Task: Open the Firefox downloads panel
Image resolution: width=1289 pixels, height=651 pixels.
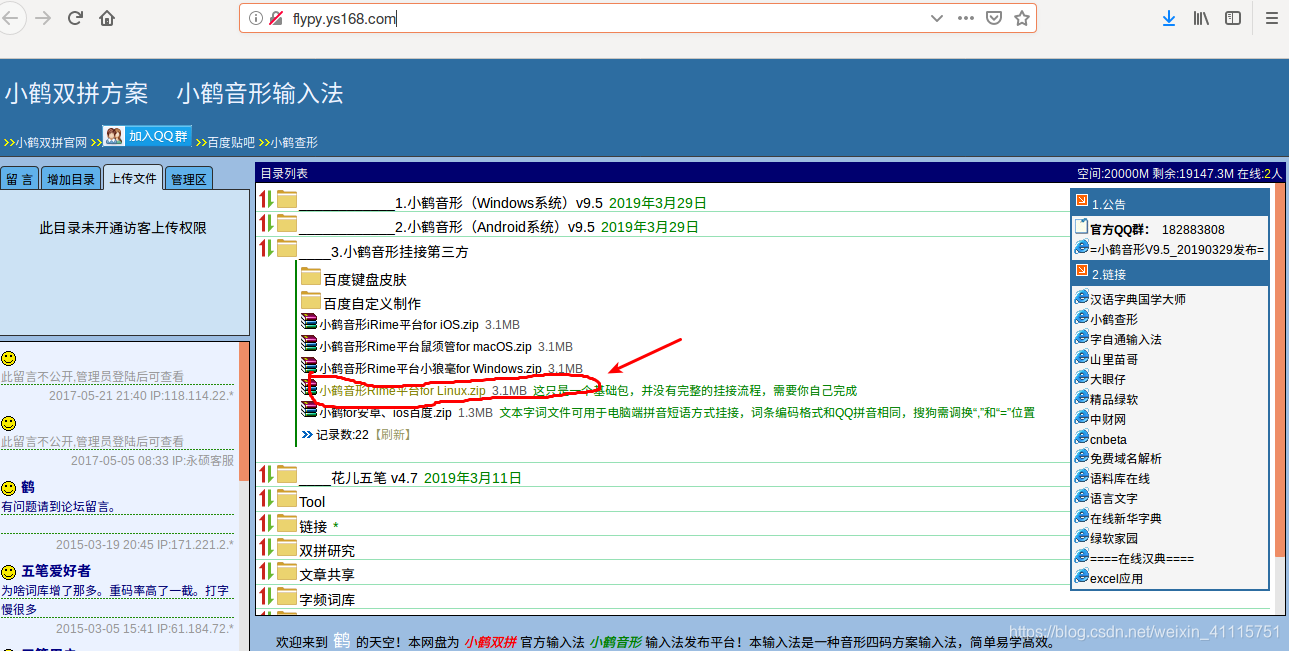Action: click(1168, 18)
